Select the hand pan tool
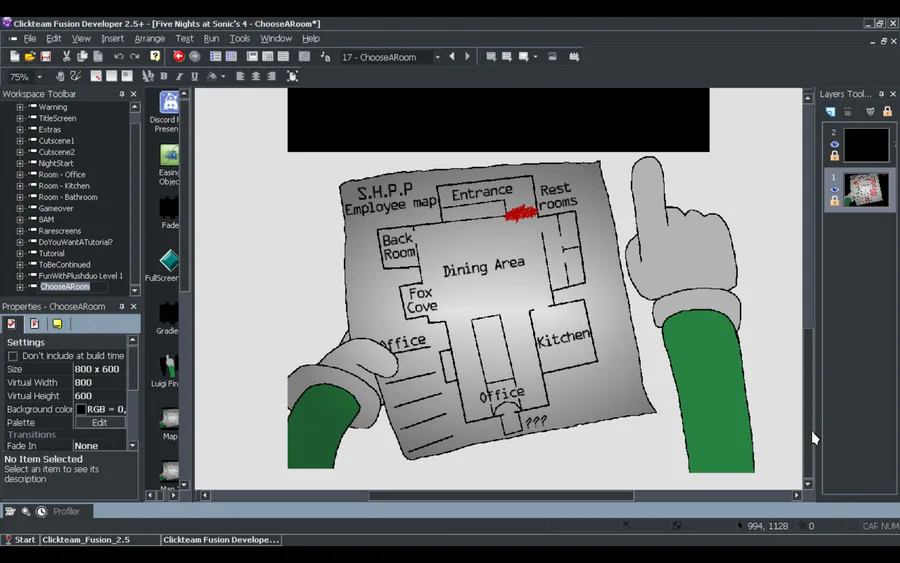The width and height of the screenshot is (900, 563). pos(60,76)
